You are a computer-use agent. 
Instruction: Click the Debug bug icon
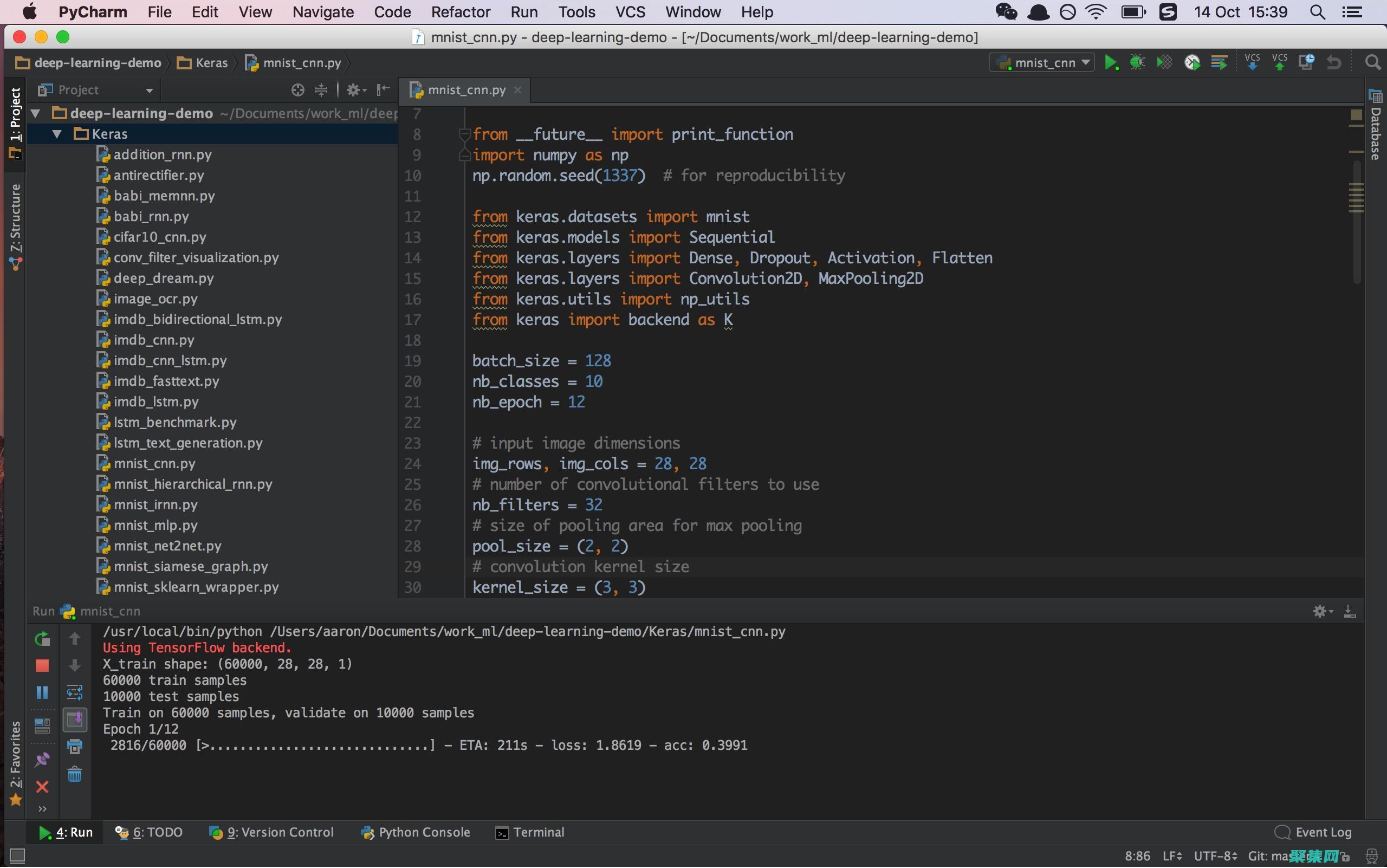(x=1137, y=62)
